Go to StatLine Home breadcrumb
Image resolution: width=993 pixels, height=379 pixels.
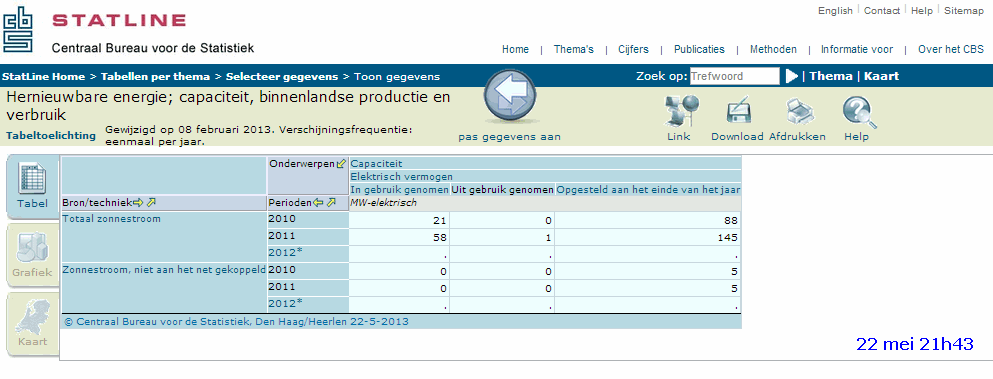pos(43,77)
